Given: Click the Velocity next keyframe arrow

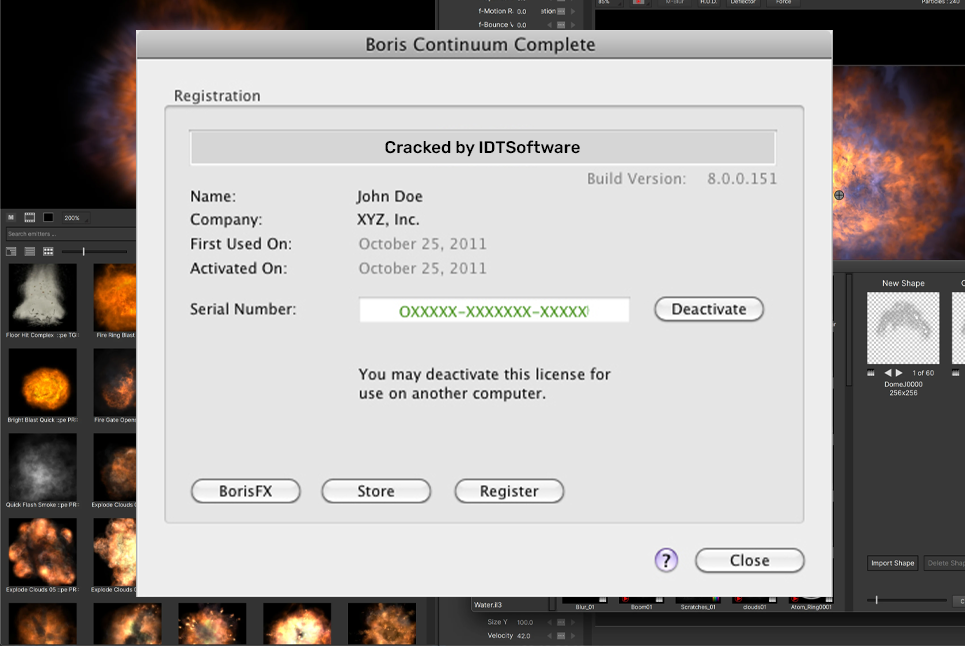Looking at the screenshot, I should click(x=573, y=636).
